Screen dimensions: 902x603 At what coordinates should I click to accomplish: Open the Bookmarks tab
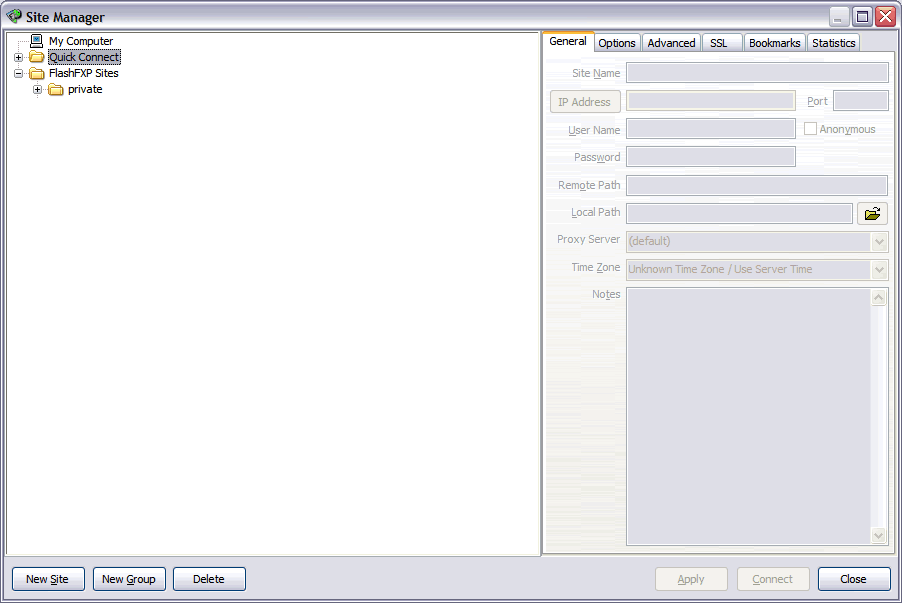(x=774, y=43)
